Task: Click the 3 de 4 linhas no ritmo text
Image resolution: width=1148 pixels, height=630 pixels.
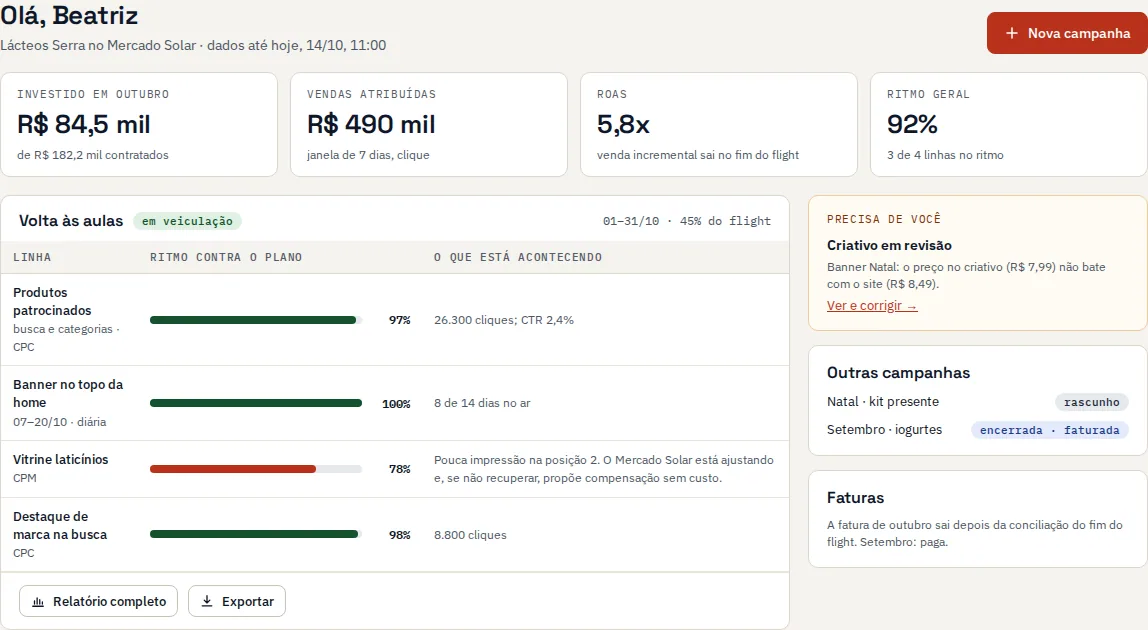Action: (945, 155)
